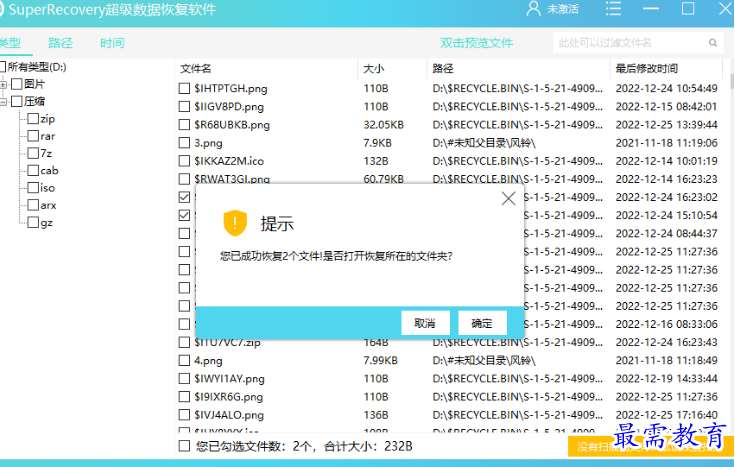Check the box for $IKKAZ2M.ico
Image resolution: width=735 pixels, height=467 pixels.
184,161
